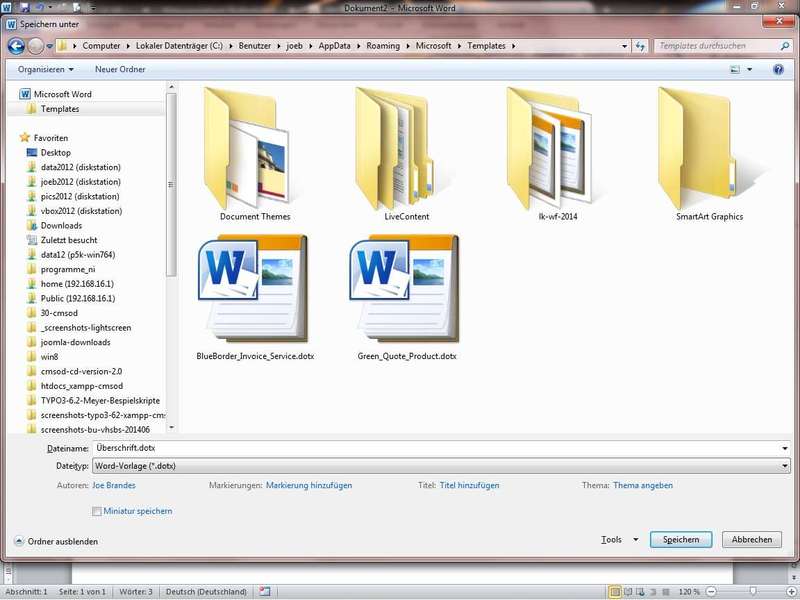Click the back navigation arrow button

(x=17, y=46)
